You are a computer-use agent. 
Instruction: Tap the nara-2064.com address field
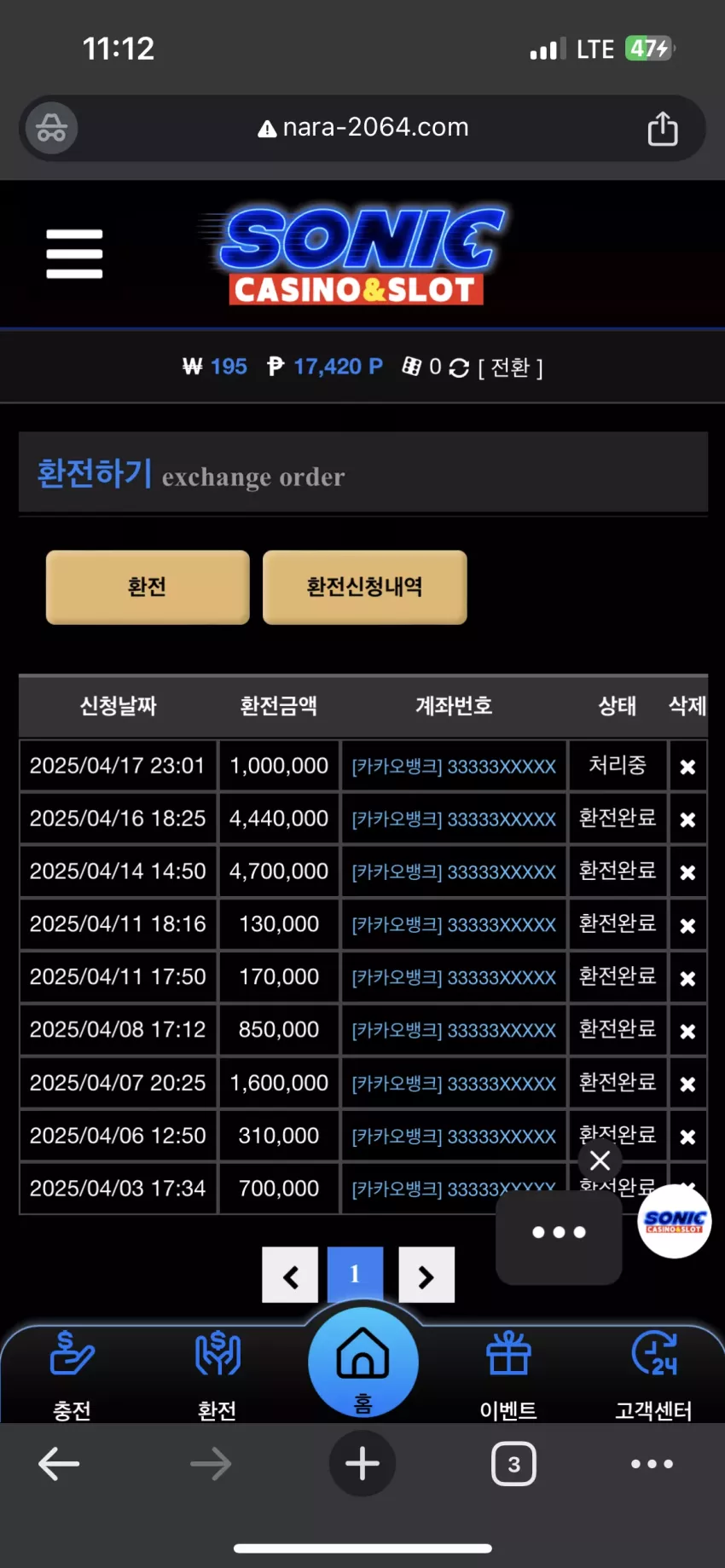click(362, 128)
